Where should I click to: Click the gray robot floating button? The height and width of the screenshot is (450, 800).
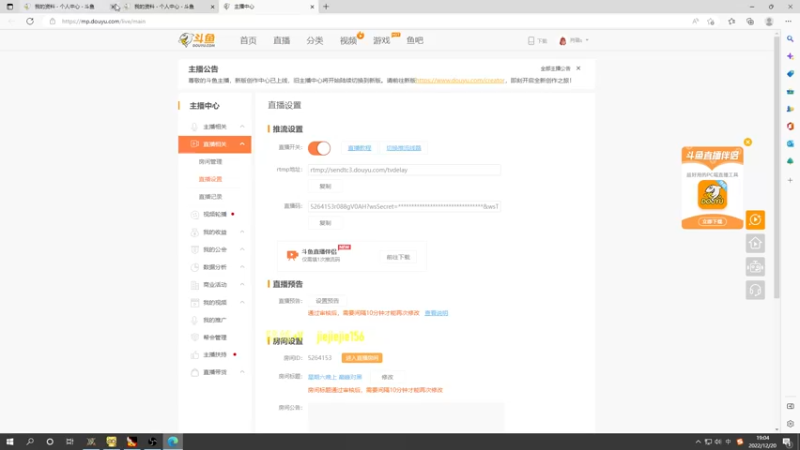tap(755, 267)
